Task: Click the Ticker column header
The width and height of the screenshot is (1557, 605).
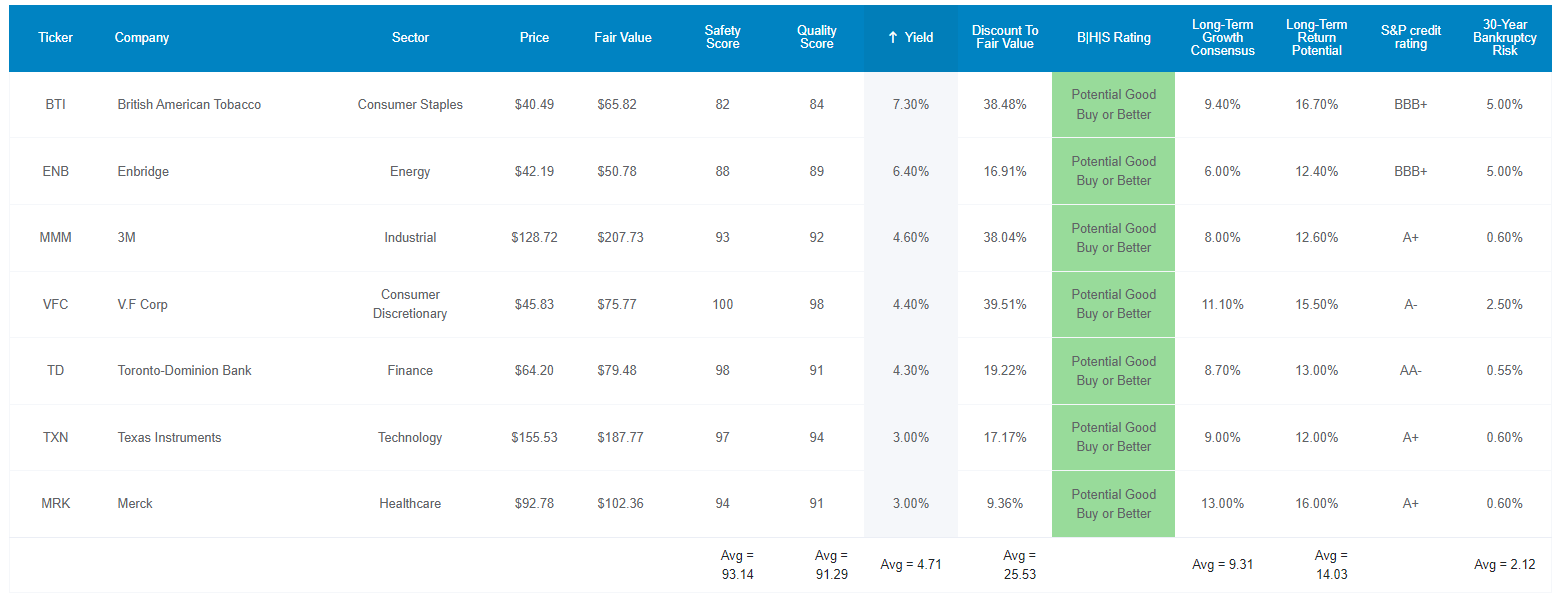Action: tap(56, 38)
